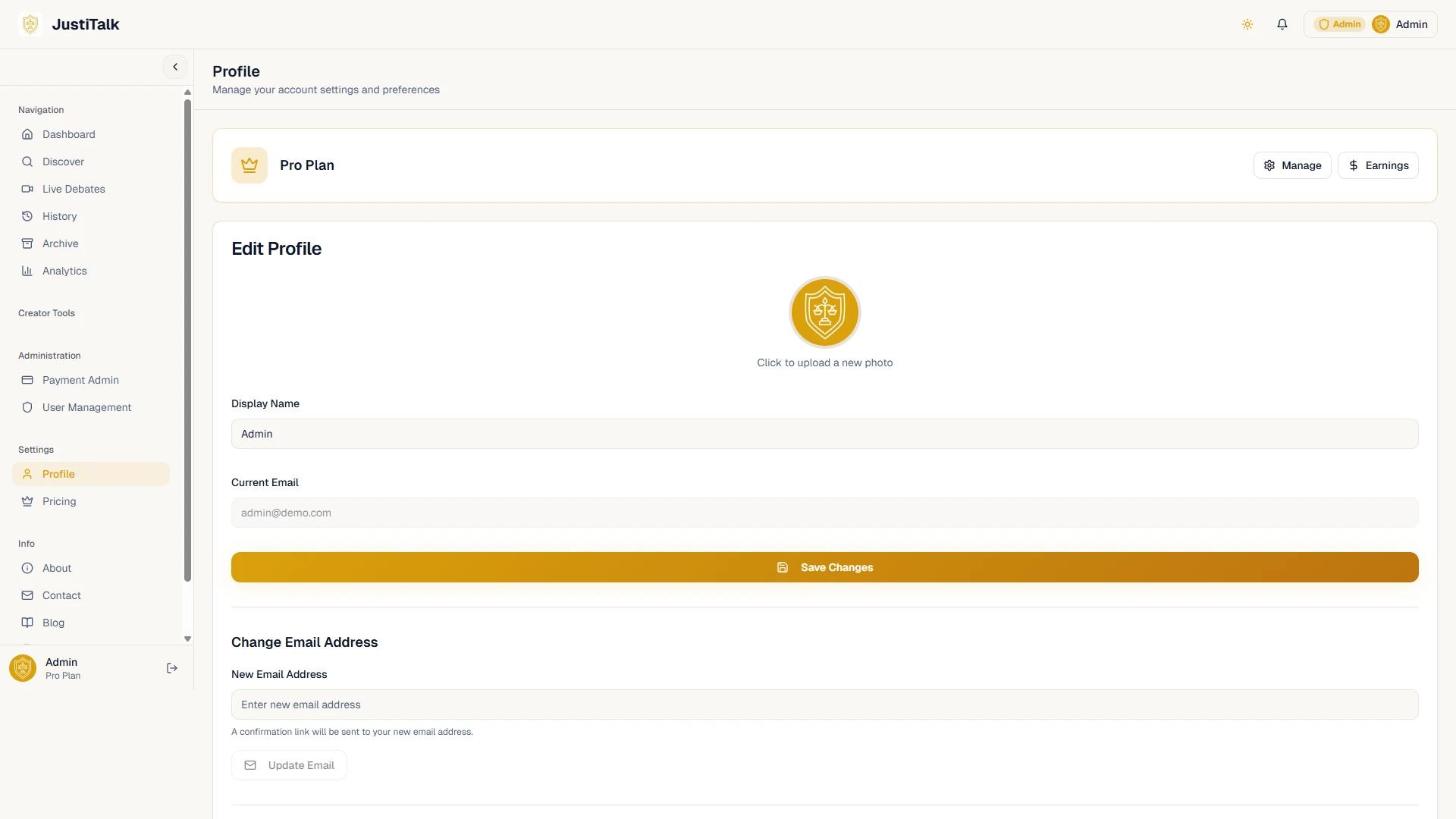Open the notifications bell
1456x819 pixels.
coord(1282,24)
